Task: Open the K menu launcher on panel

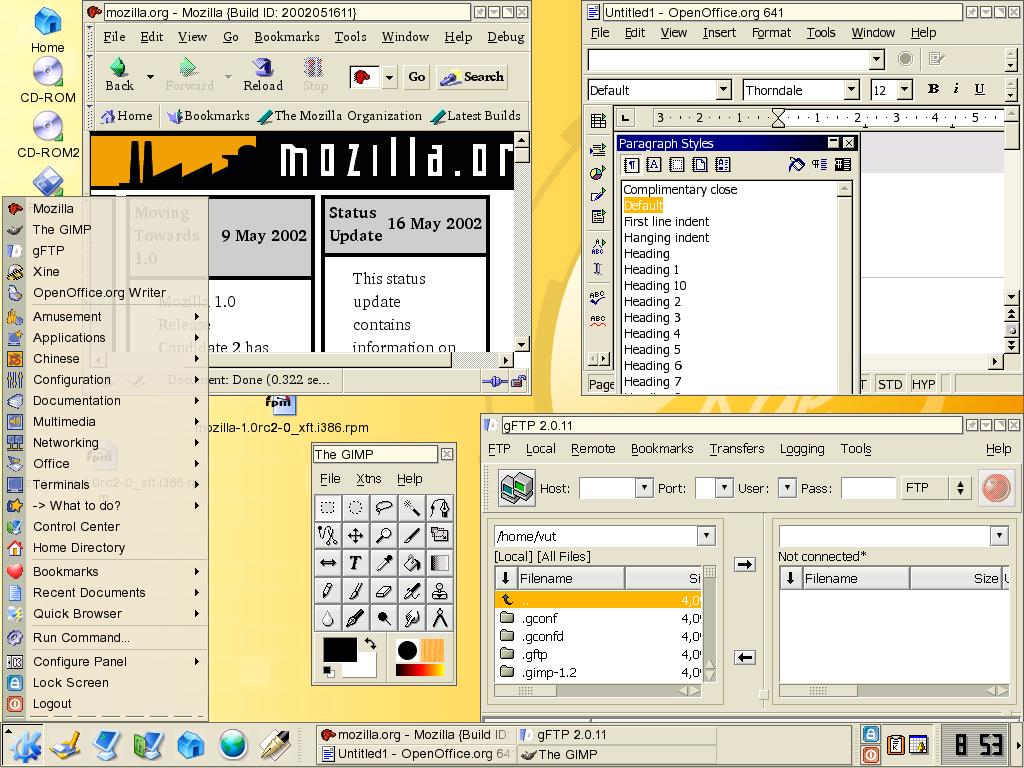Action: (x=24, y=744)
